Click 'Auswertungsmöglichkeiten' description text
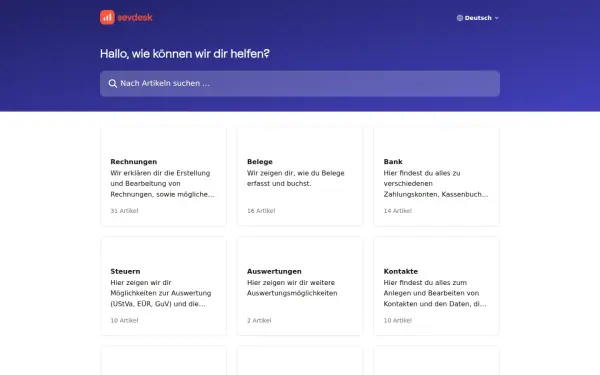This screenshot has width=600, height=375. pyautogui.click(x=292, y=293)
